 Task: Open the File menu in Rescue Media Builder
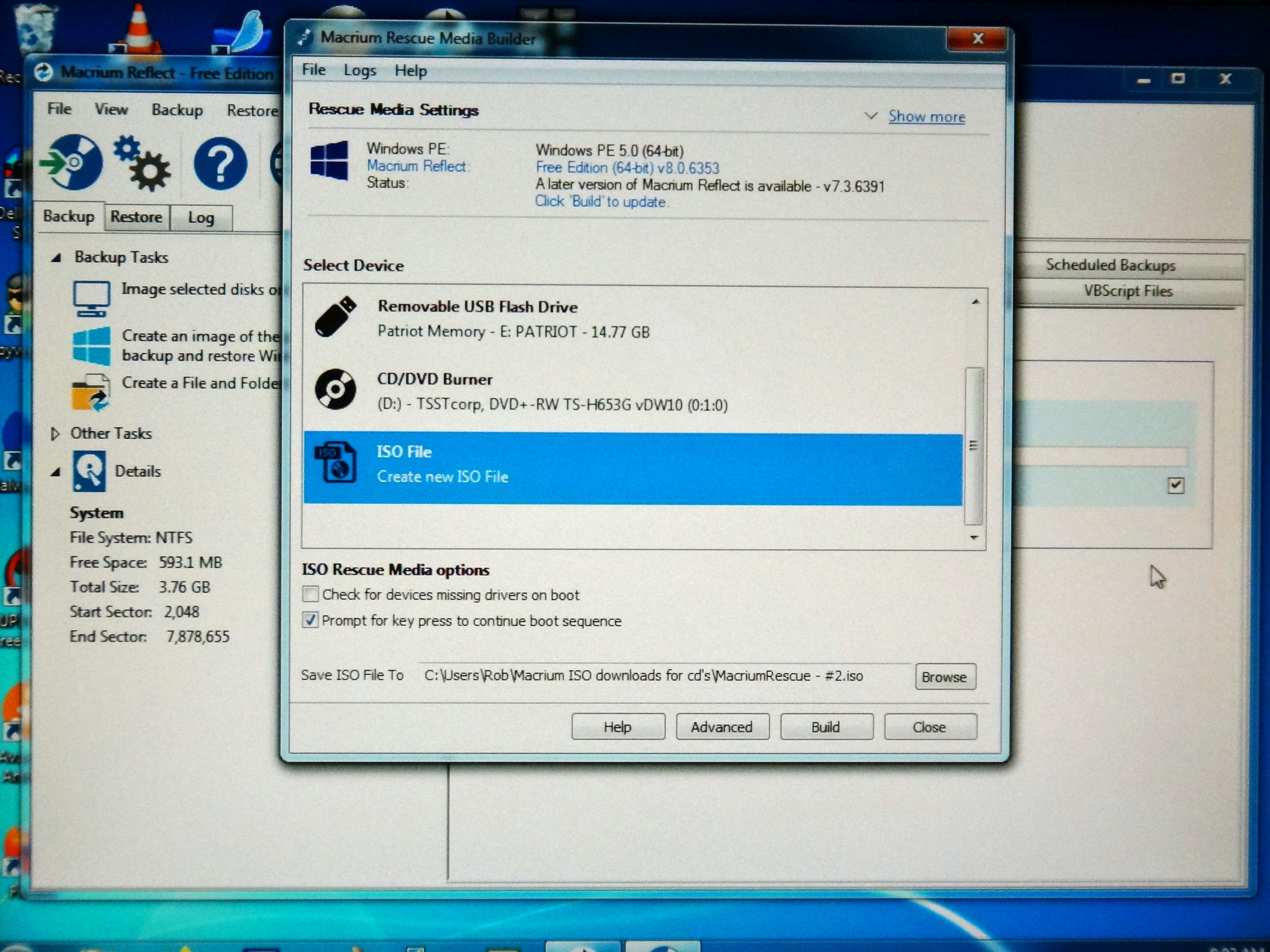click(314, 70)
